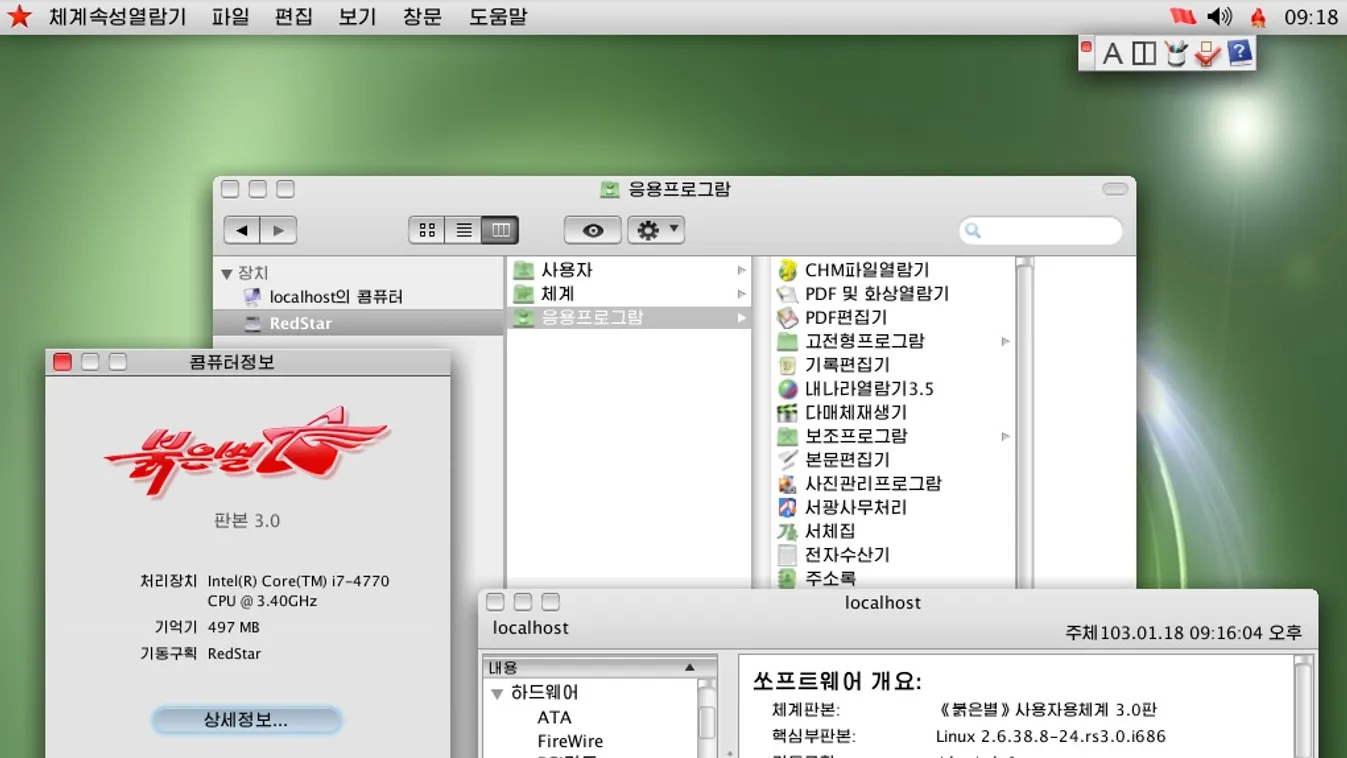Switch to icon view in file manager
This screenshot has height=758, width=1347.
point(427,230)
